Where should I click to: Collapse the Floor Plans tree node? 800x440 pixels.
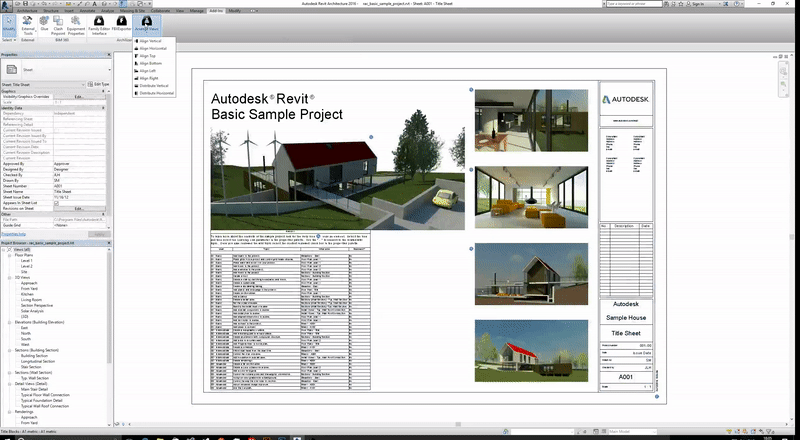(x=10, y=255)
